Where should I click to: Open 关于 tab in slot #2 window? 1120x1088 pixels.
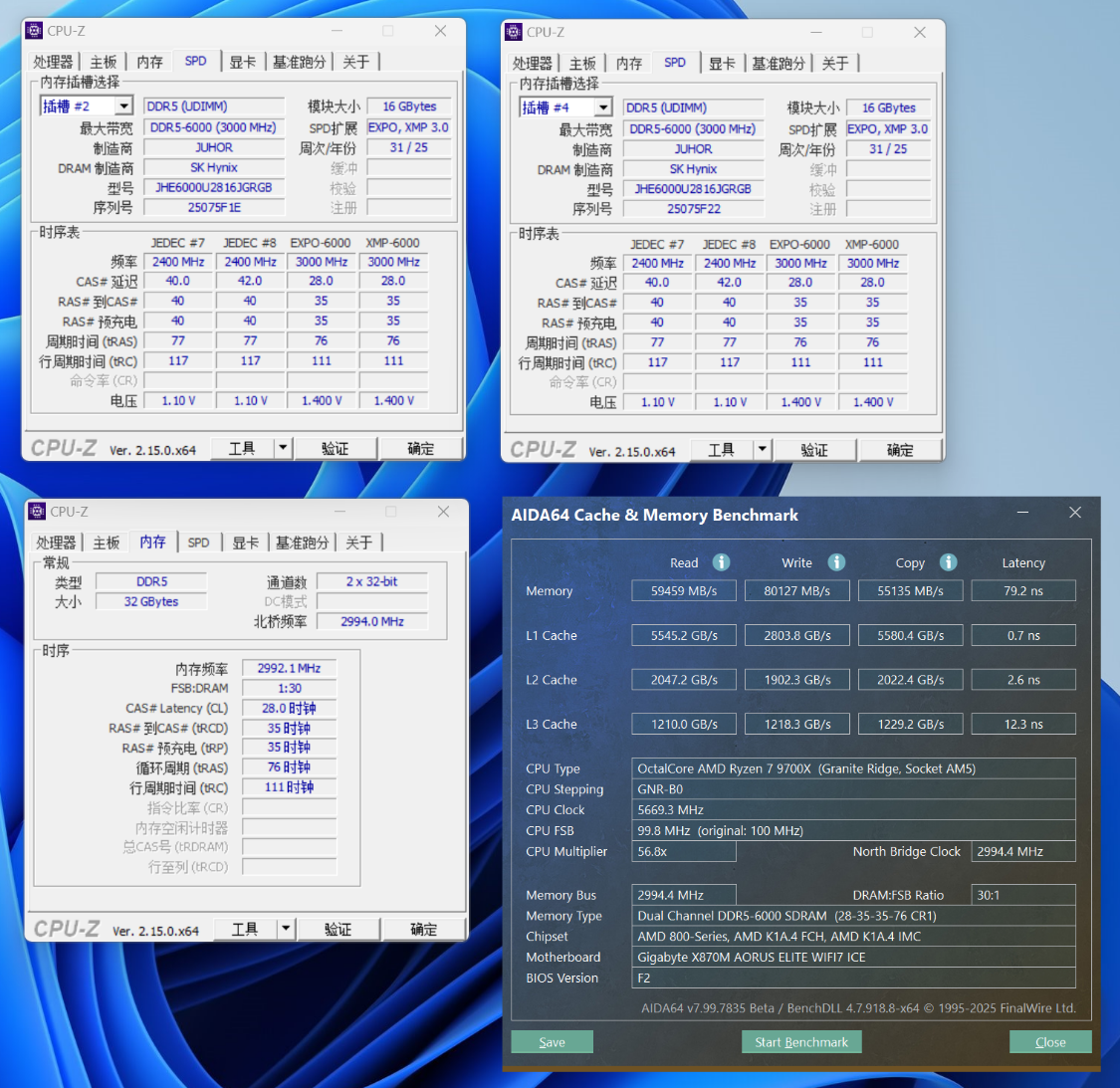pos(355,62)
